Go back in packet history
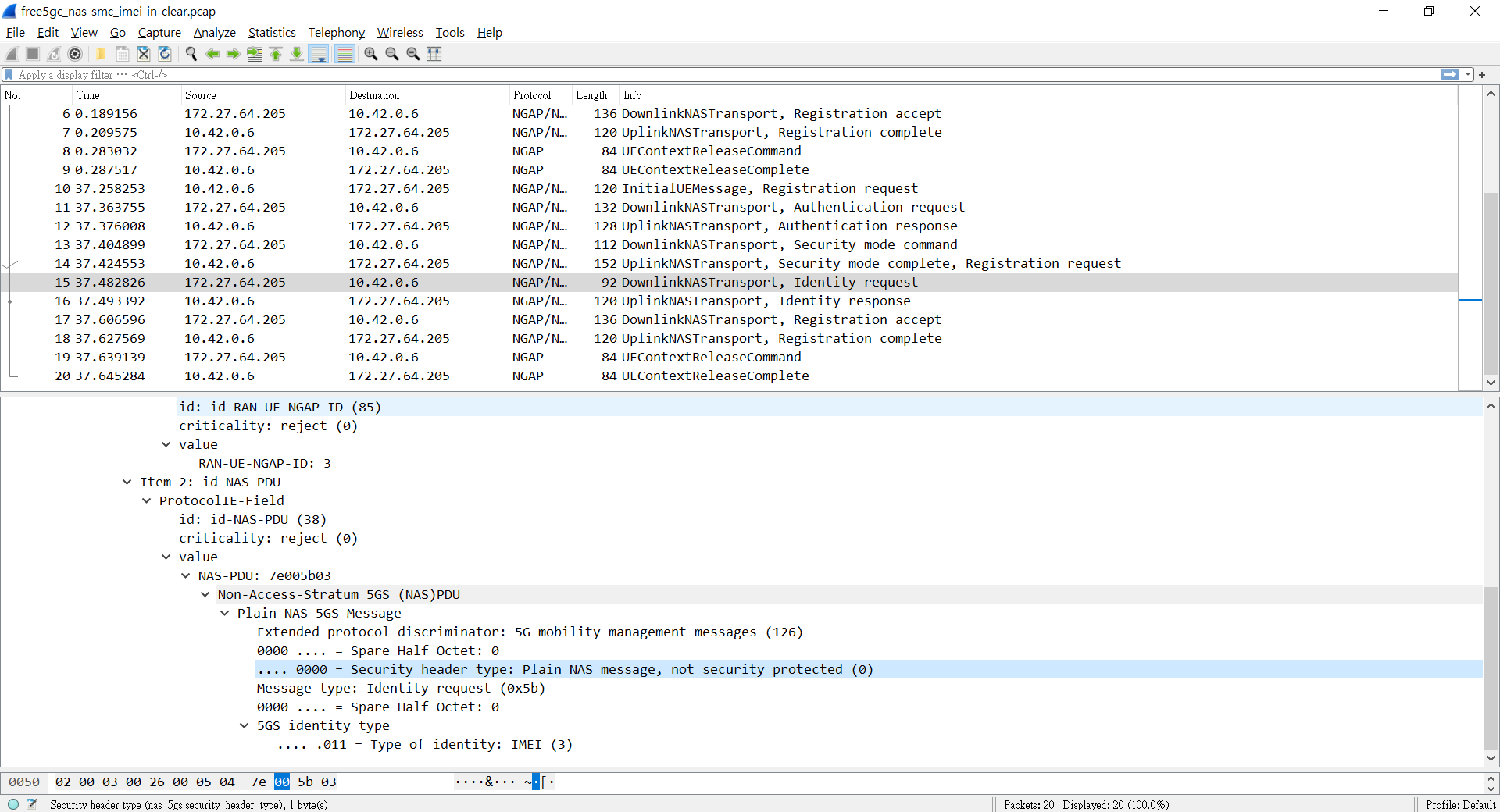Screen dimensions: 1500x812 coord(212,54)
